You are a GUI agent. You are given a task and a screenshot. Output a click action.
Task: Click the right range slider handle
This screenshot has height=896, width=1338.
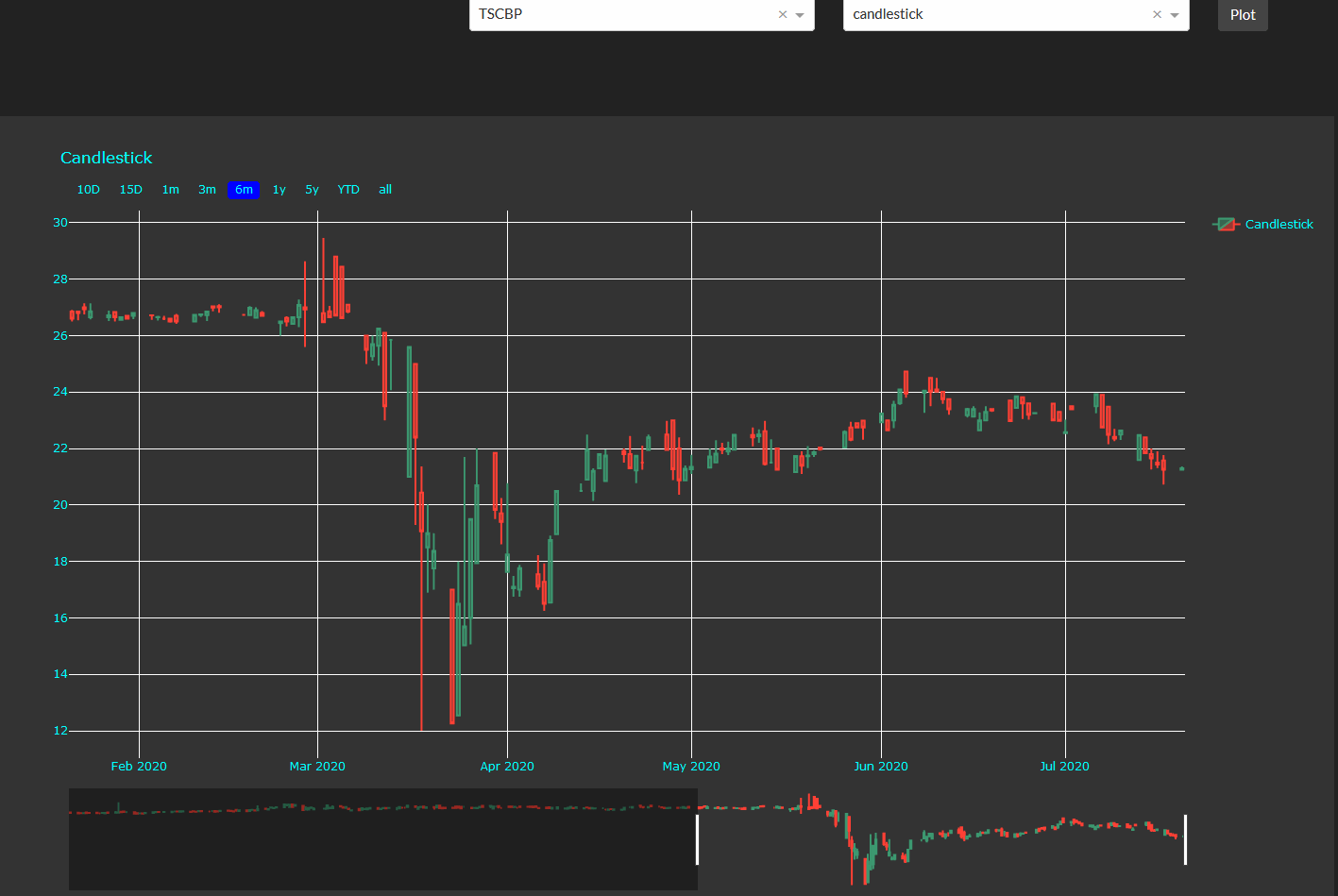click(1185, 839)
